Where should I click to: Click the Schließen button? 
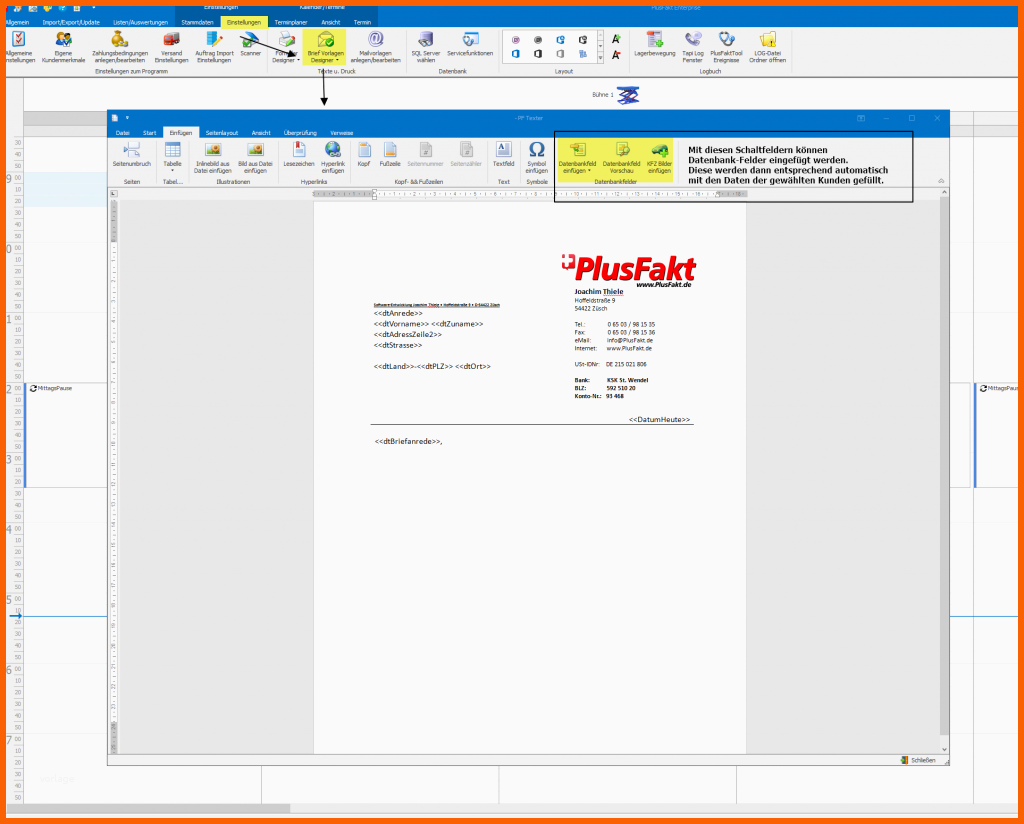(x=918, y=760)
